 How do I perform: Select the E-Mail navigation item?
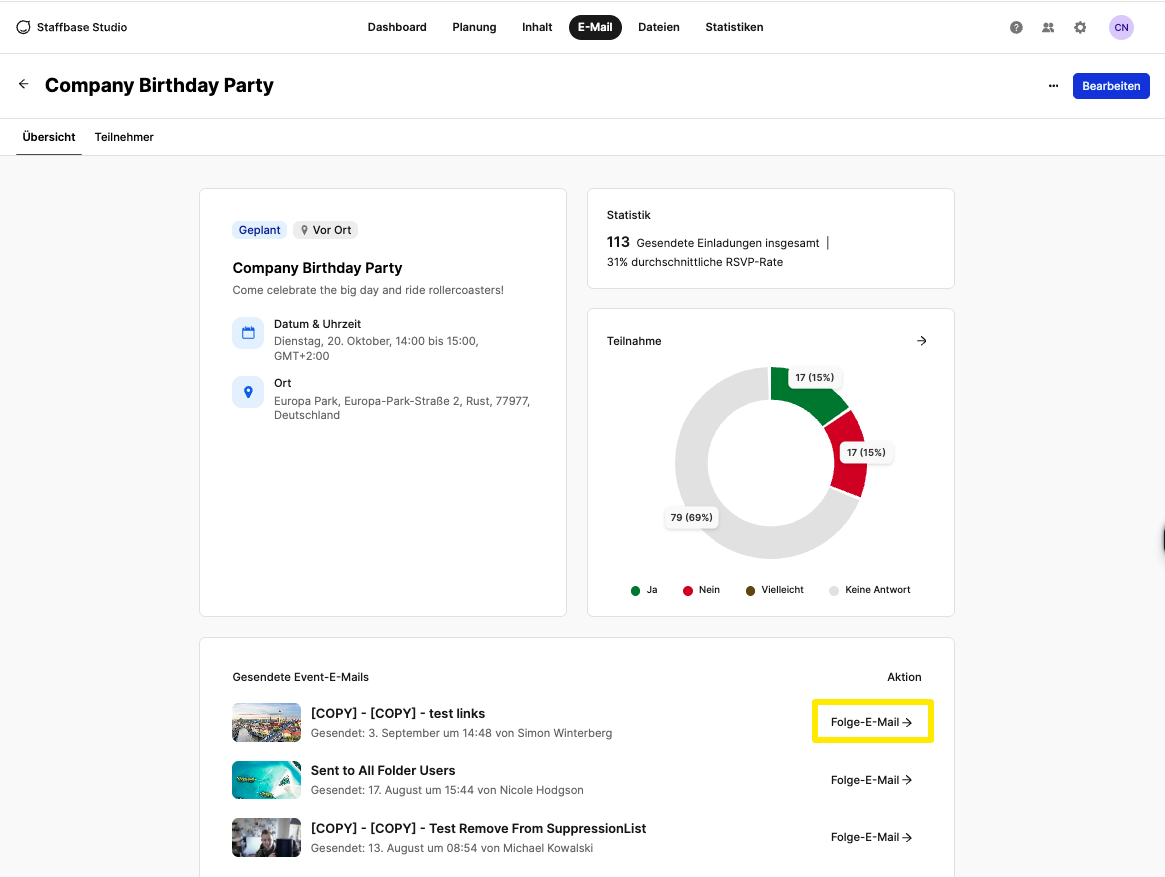(x=595, y=27)
